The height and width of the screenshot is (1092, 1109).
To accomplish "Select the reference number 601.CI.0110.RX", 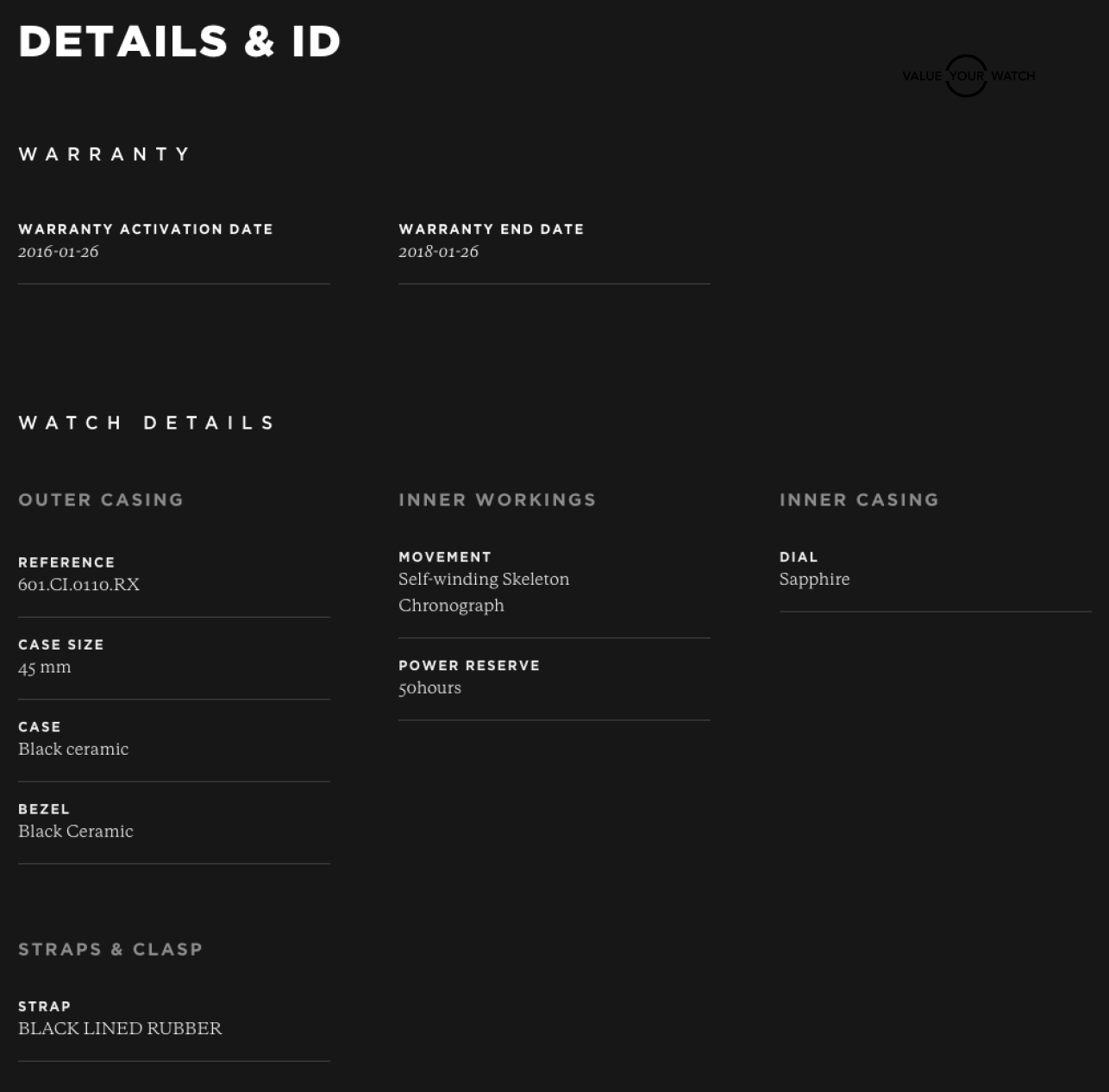I will click(79, 585).
